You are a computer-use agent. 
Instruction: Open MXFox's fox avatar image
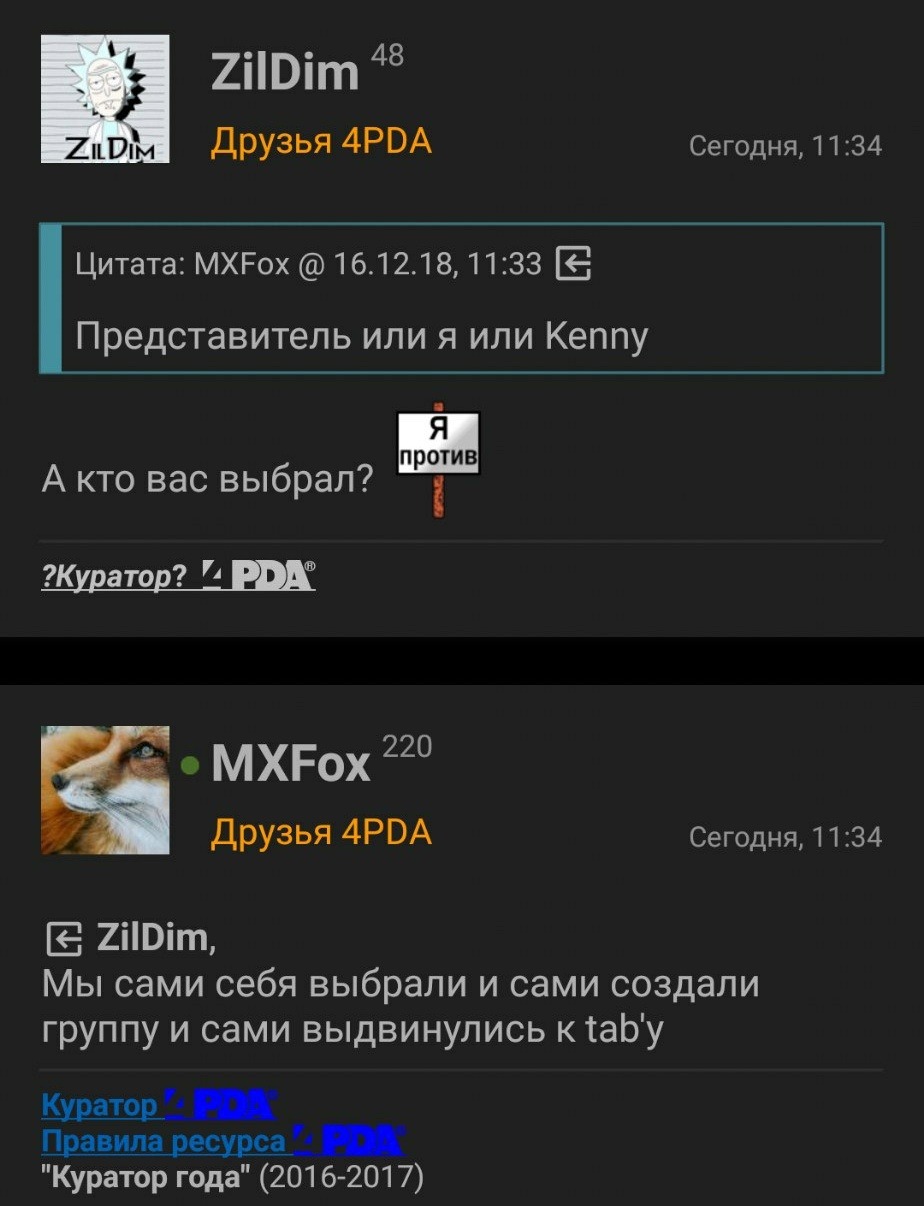(105, 790)
